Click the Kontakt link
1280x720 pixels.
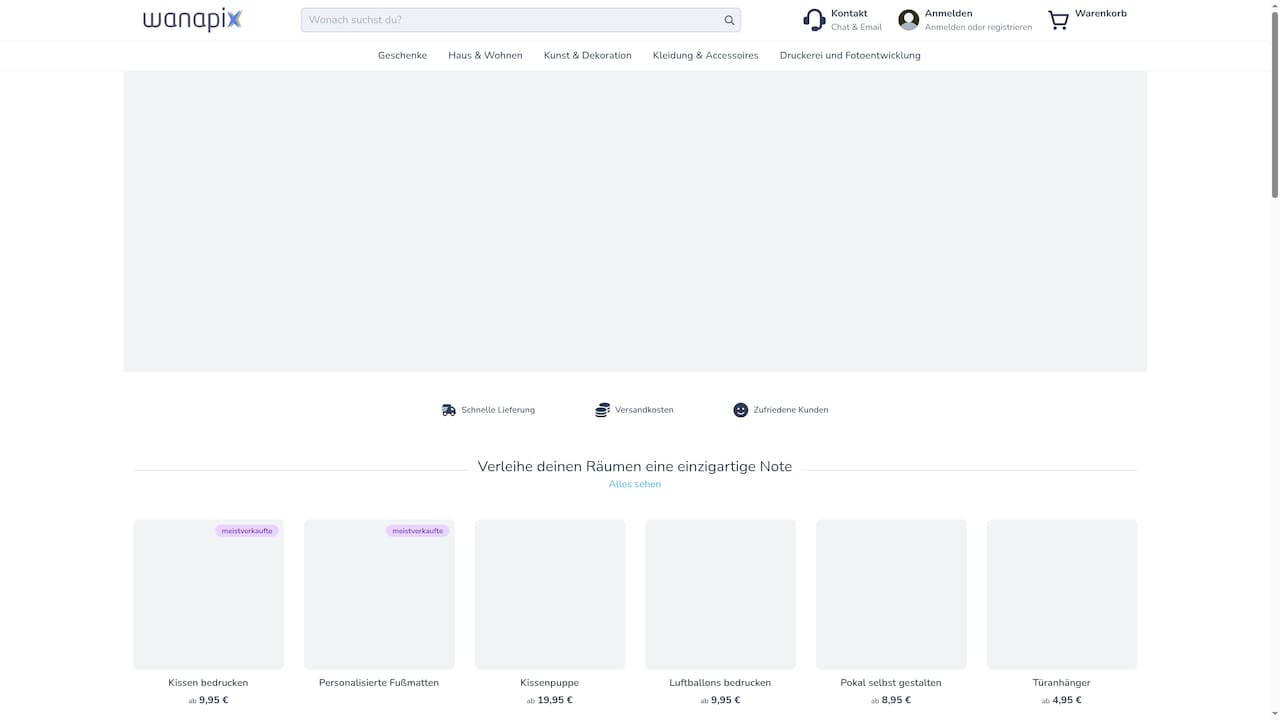849,14
